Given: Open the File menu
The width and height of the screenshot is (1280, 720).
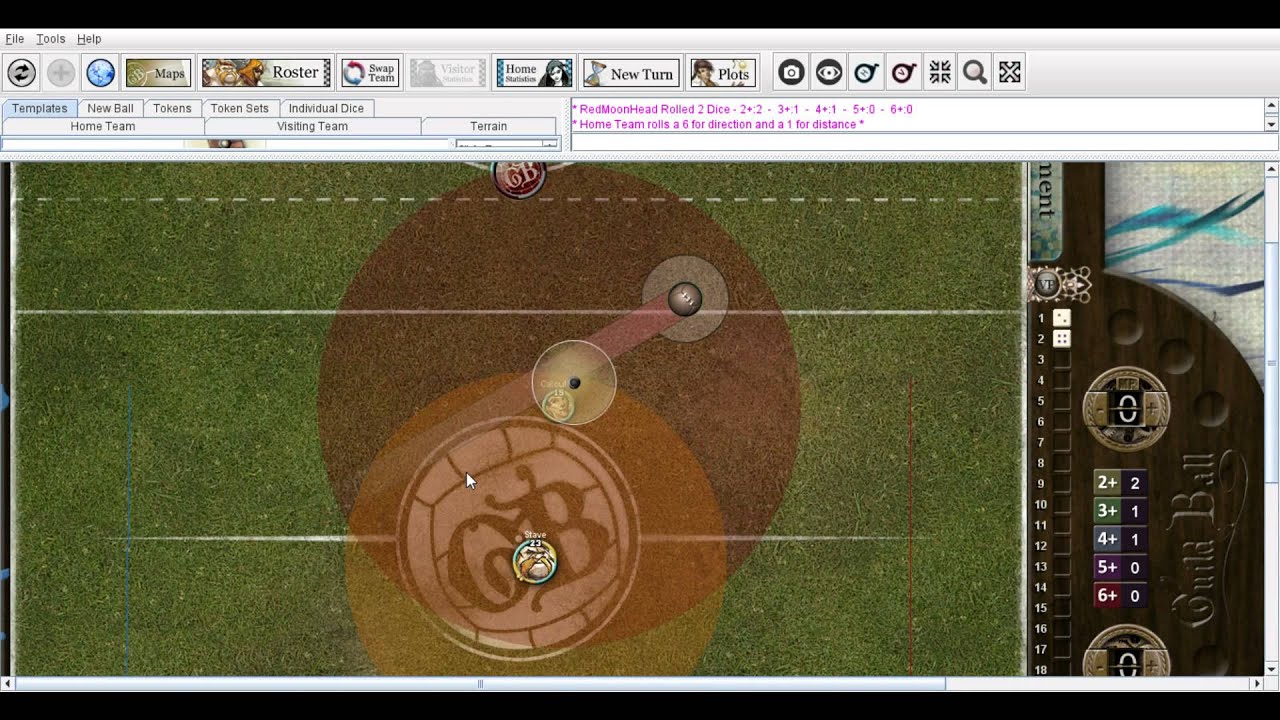Looking at the screenshot, I should pyautogui.click(x=15, y=39).
